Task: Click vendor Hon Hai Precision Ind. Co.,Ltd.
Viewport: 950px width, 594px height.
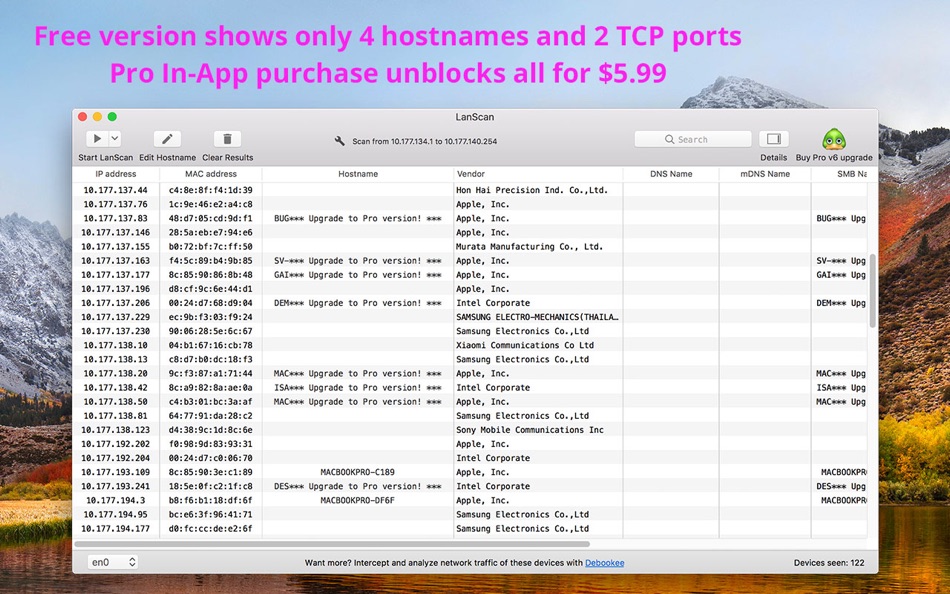Action: pyautogui.click(x=531, y=190)
